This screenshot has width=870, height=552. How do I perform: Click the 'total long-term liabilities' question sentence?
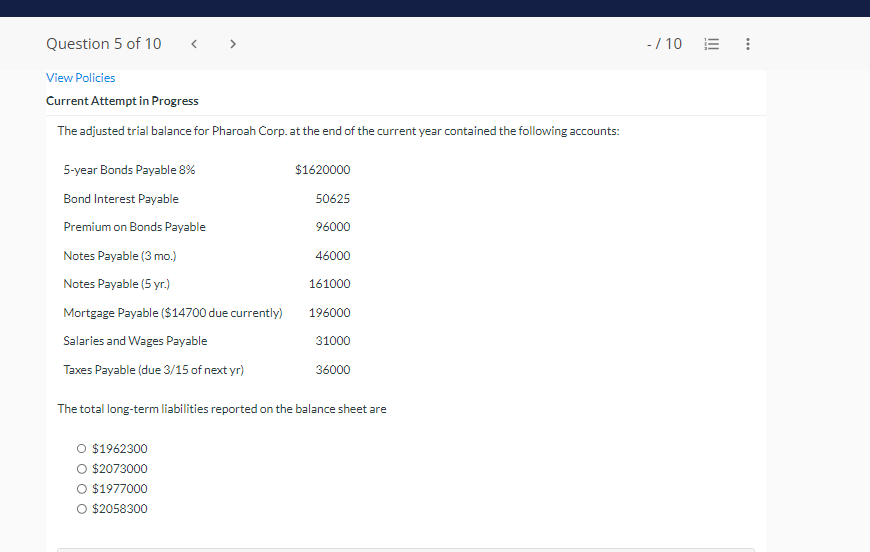point(222,409)
